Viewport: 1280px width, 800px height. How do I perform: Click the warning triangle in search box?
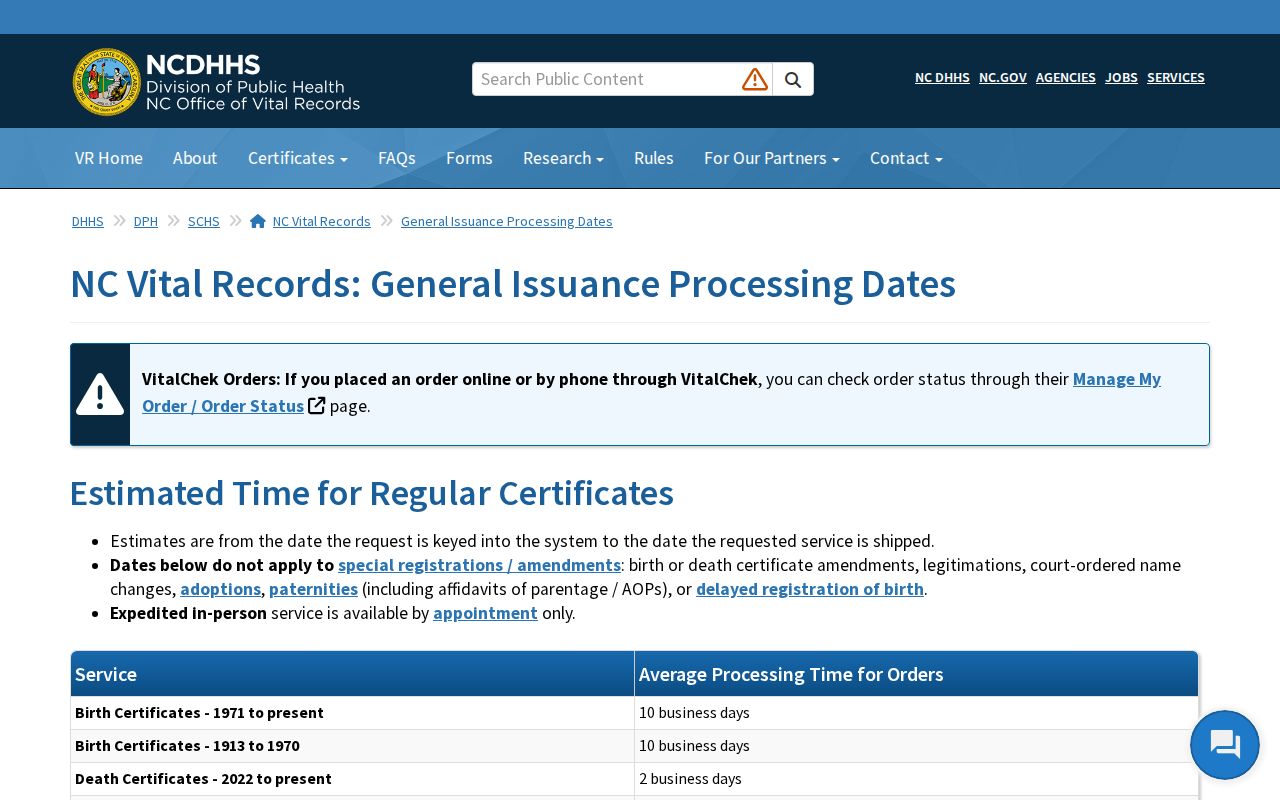tap(755, 79)
